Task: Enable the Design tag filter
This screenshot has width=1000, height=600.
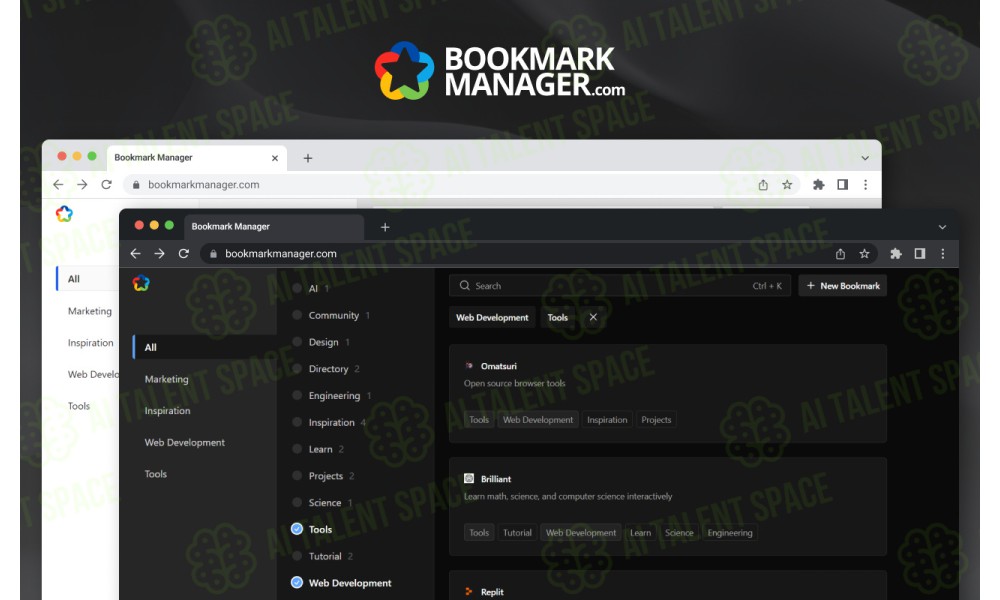Action: pyautogui.click(x=297, y=342)
